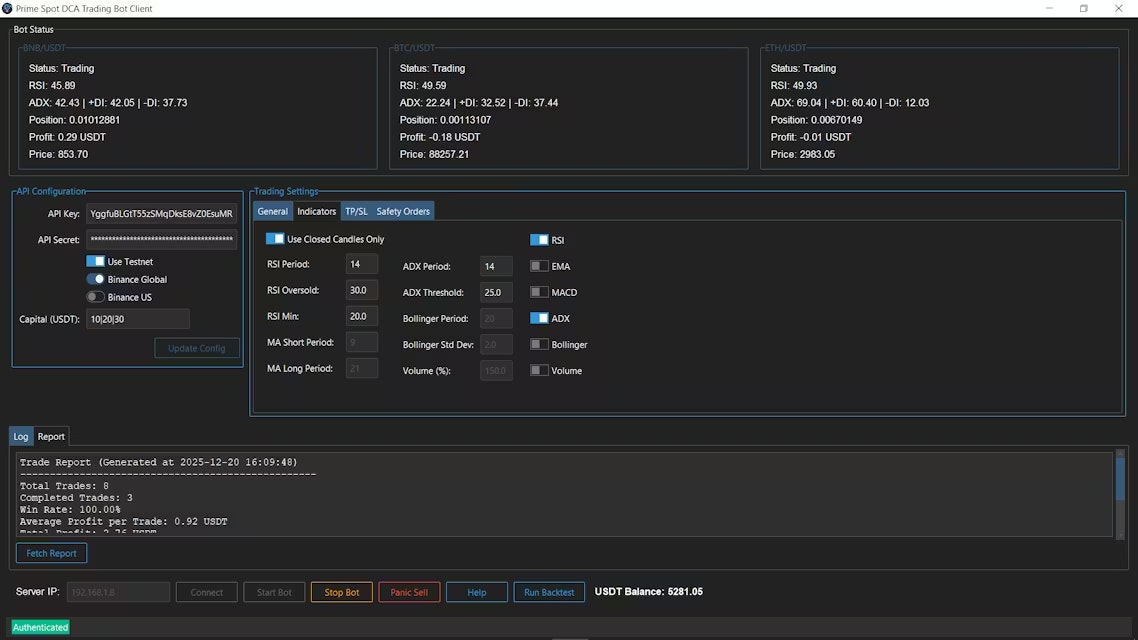
Task: Open the General settings tab
Action: [x=273, y=211]
